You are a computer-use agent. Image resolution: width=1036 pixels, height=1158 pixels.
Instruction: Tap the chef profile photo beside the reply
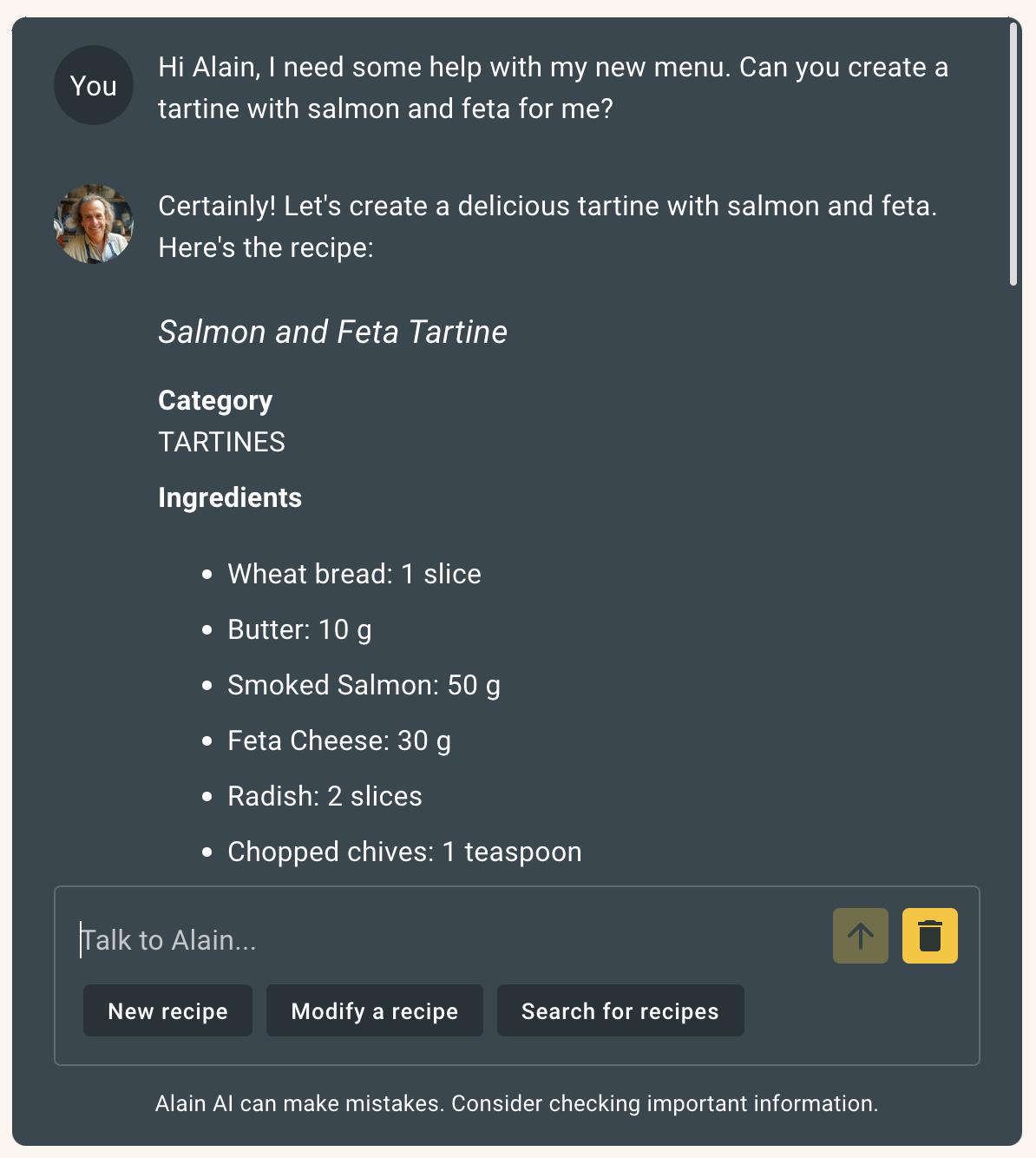tap(93, 223)
